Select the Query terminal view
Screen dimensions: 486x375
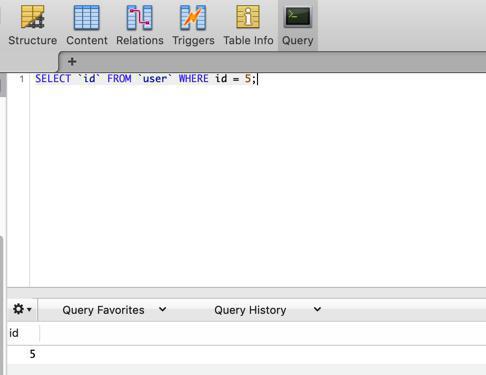point(298,25)
